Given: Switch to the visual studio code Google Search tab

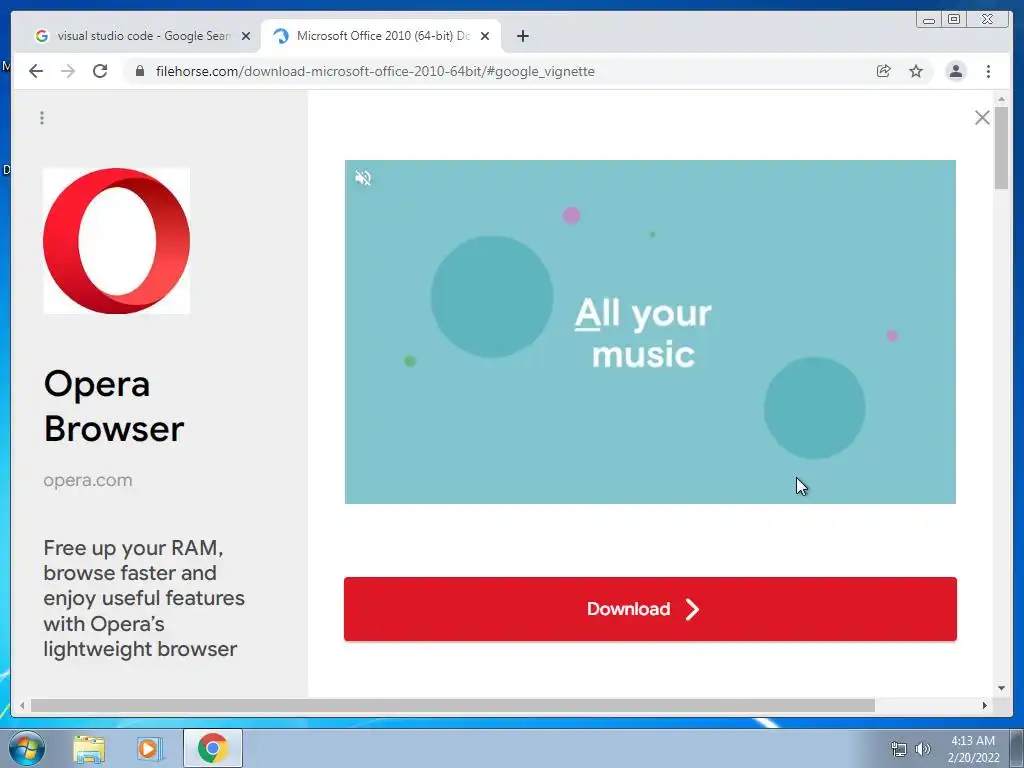Looking at the screenshot, I should (x=142, y=36).
